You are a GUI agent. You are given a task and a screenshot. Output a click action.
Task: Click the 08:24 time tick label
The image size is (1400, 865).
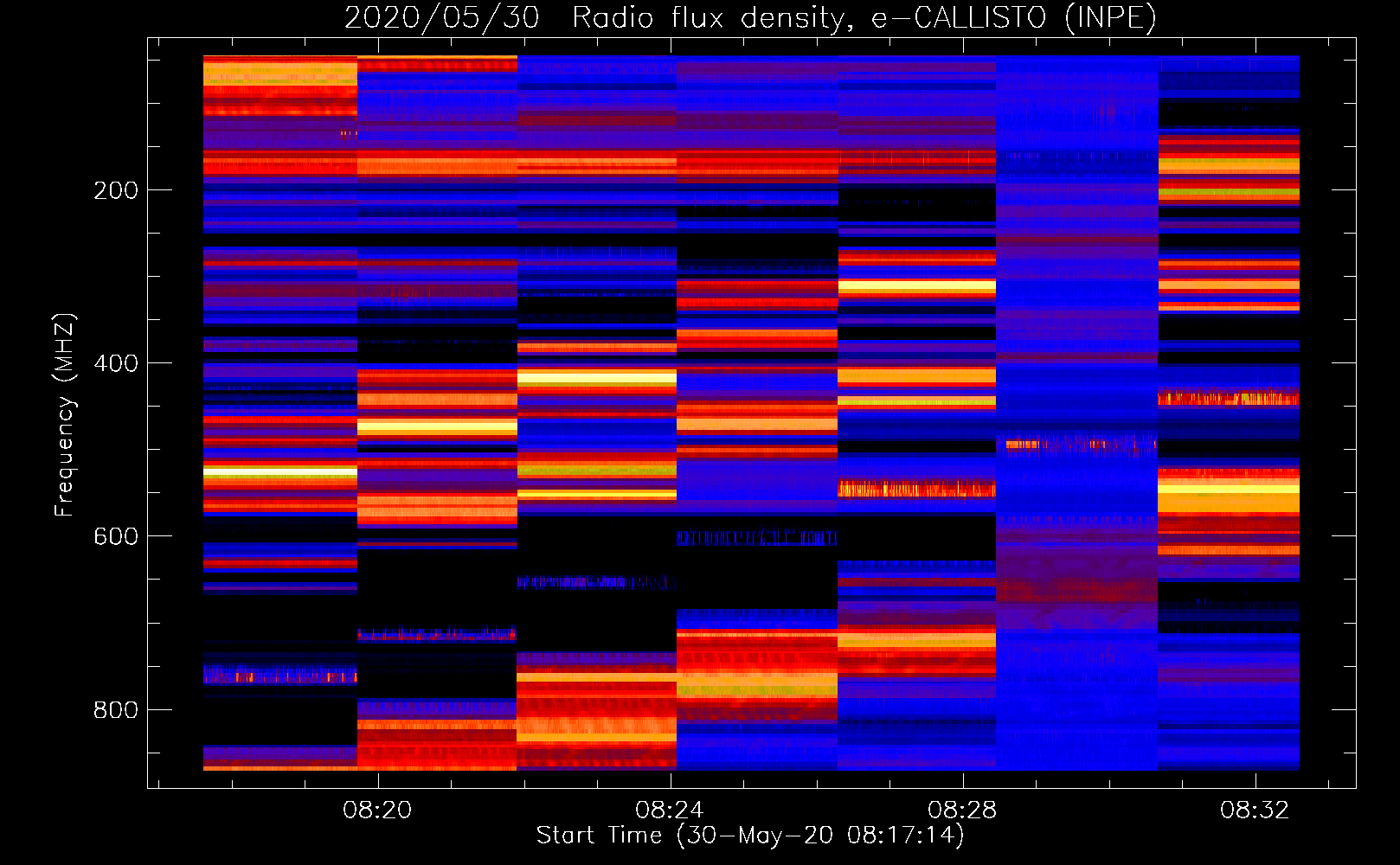(670, 810)
